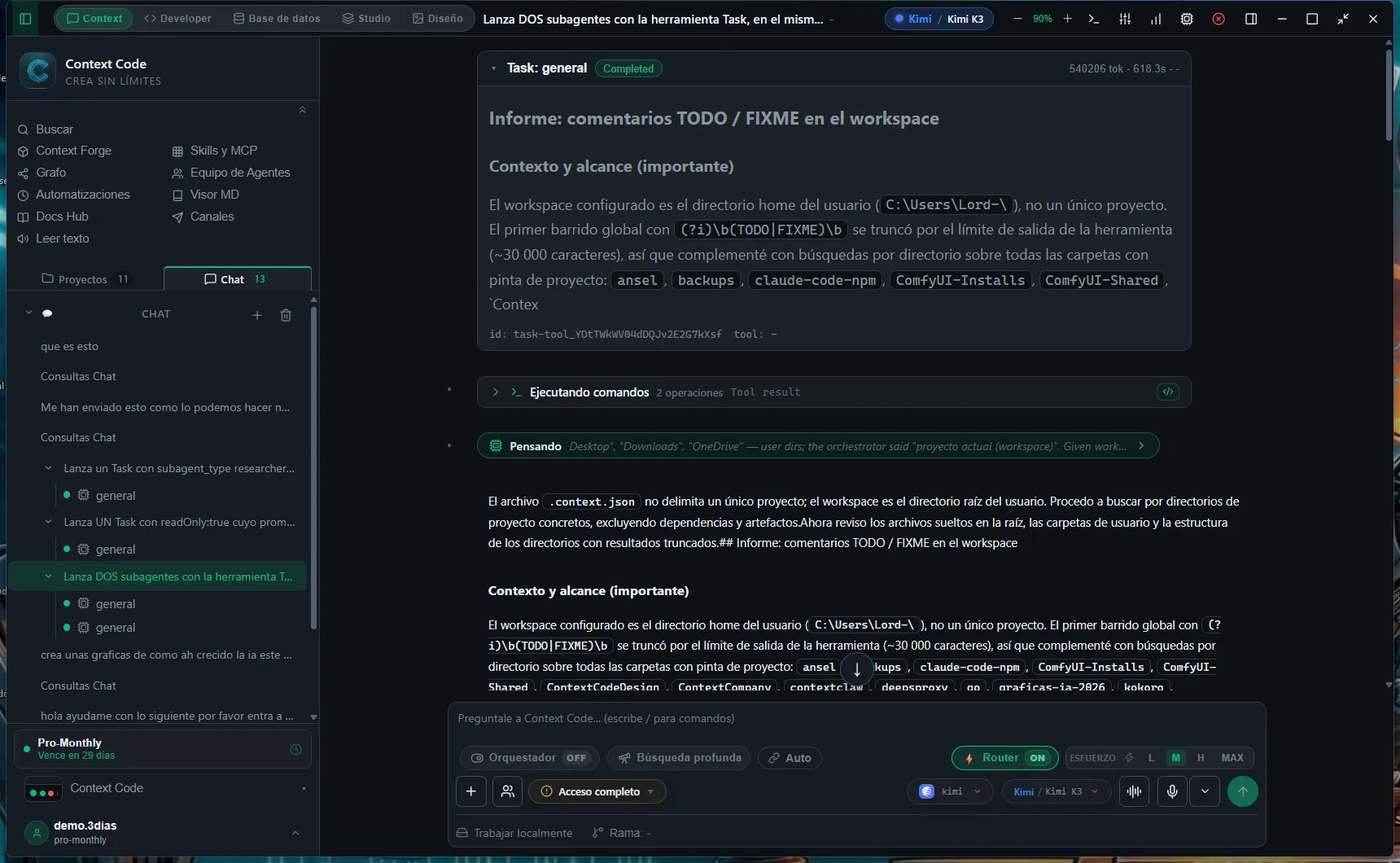Open the kimi provider dropdown
The height and width of the screenshot is (863, 1400).
pyautogui.click(x=950, y=791)
